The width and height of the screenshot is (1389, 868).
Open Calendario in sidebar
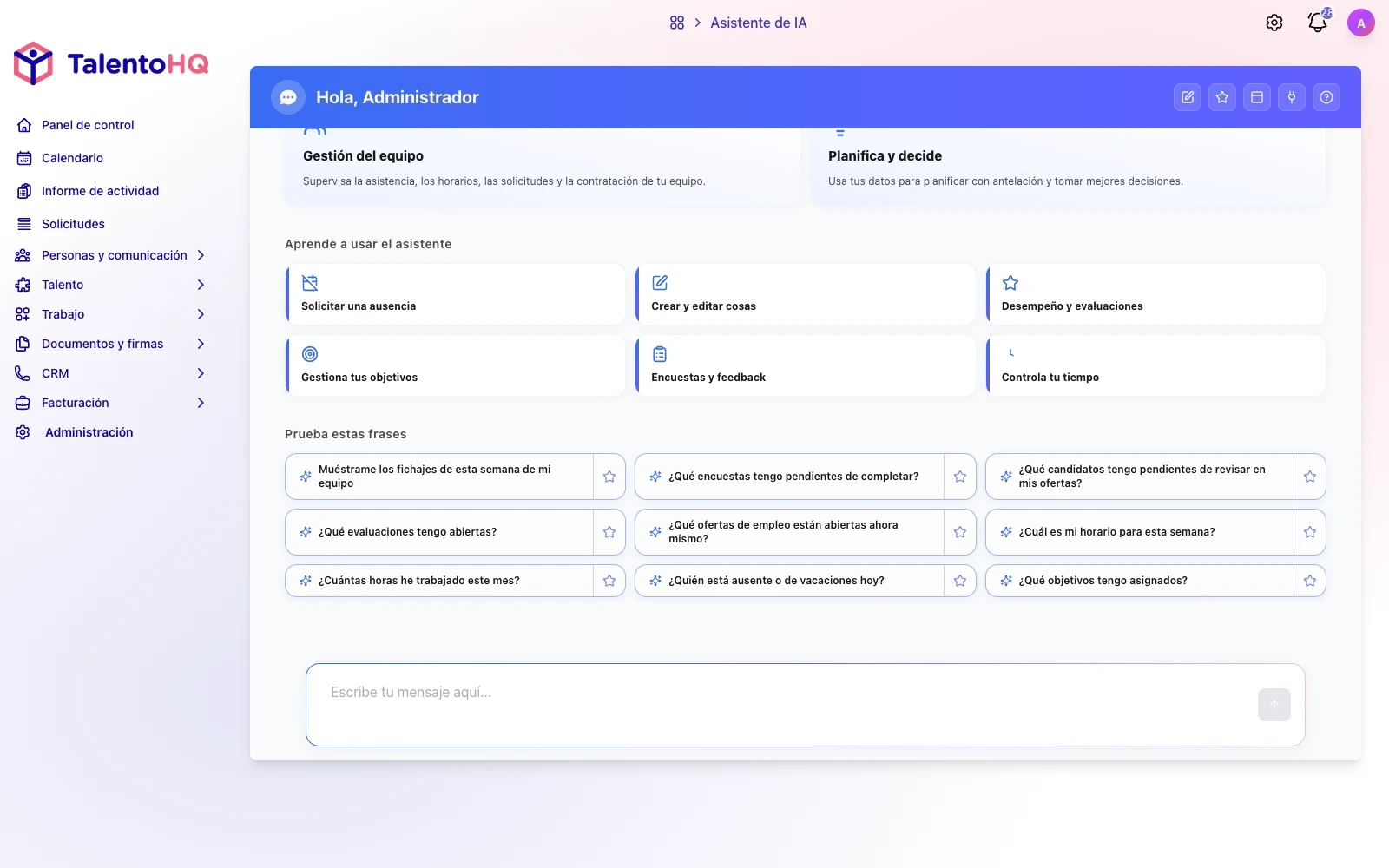click(72, 158)
